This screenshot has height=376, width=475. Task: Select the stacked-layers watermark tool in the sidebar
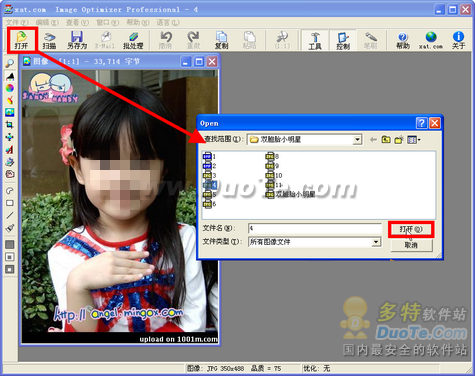click(10, 162)
